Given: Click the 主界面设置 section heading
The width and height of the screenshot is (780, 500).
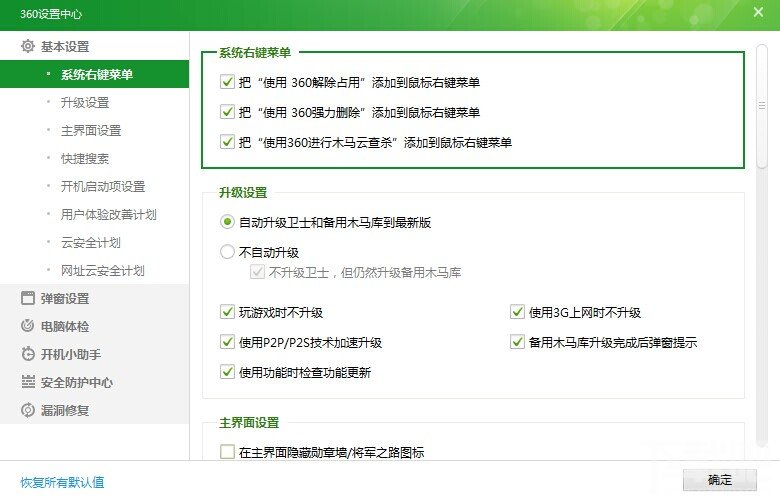Looking at the screenshot, I should pos(249,422).
